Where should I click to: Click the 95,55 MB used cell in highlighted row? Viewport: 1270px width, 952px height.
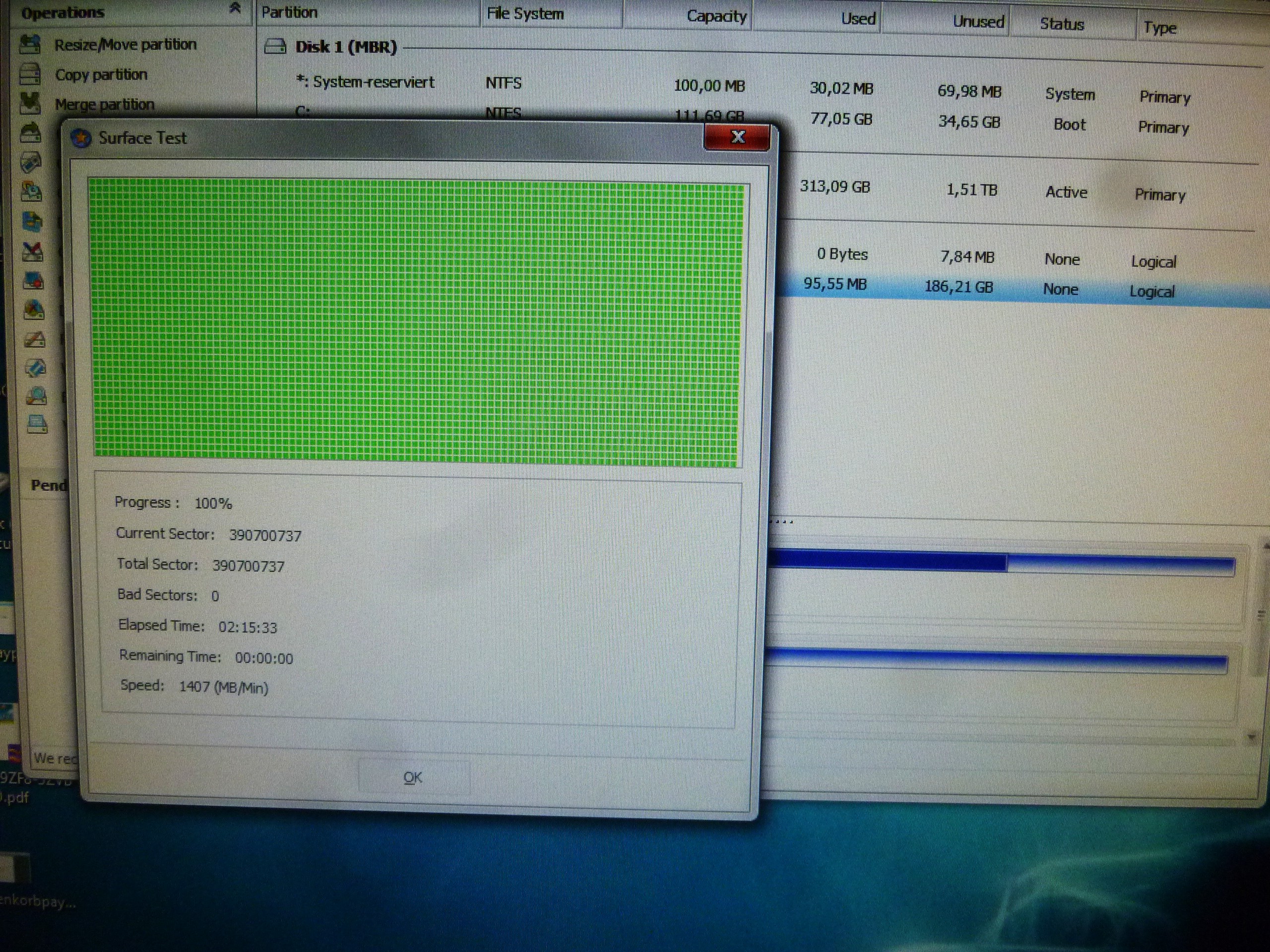pyautogui.click(x=835, y=284)
